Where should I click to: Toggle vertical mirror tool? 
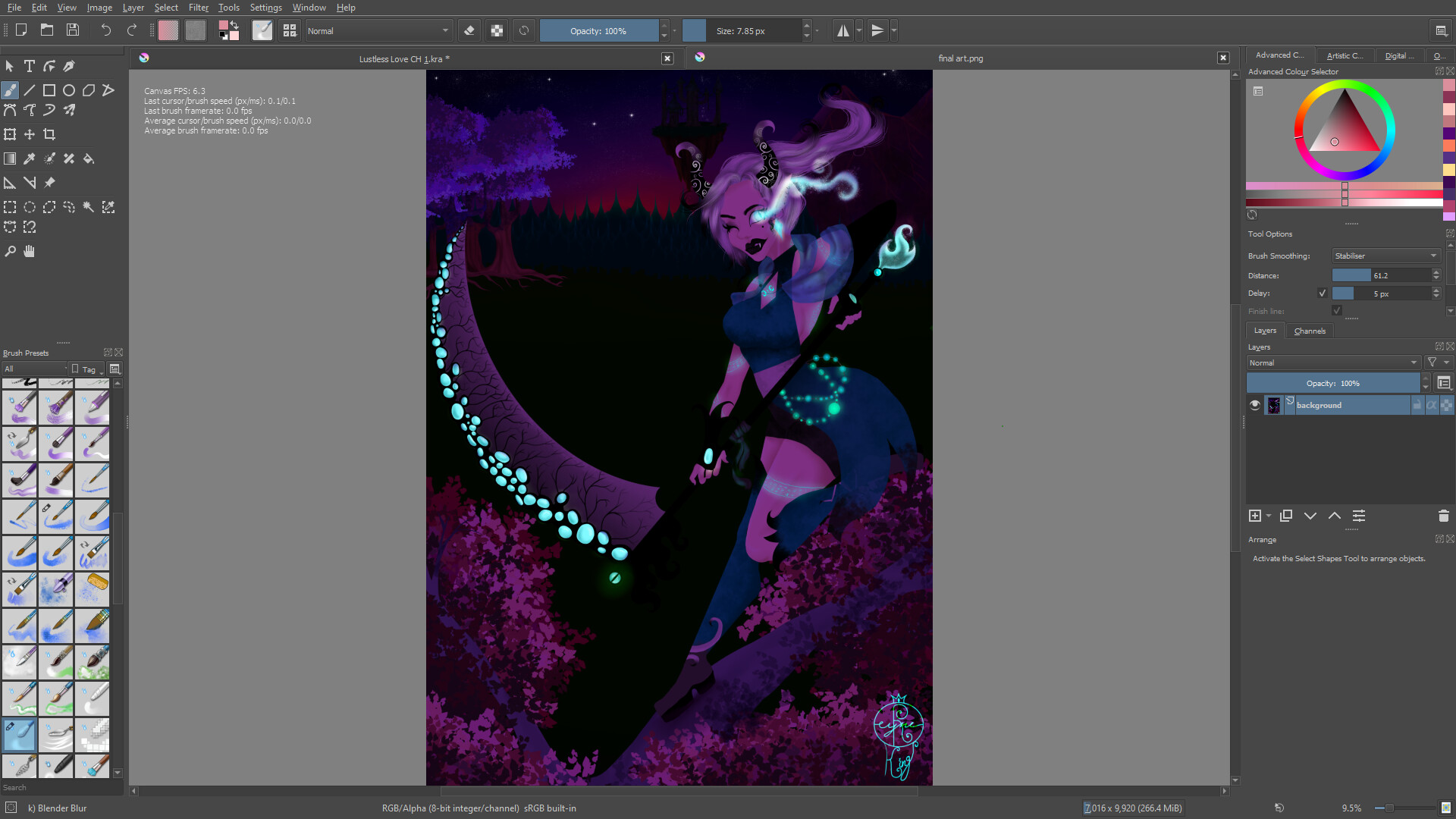tap(877, 31)
